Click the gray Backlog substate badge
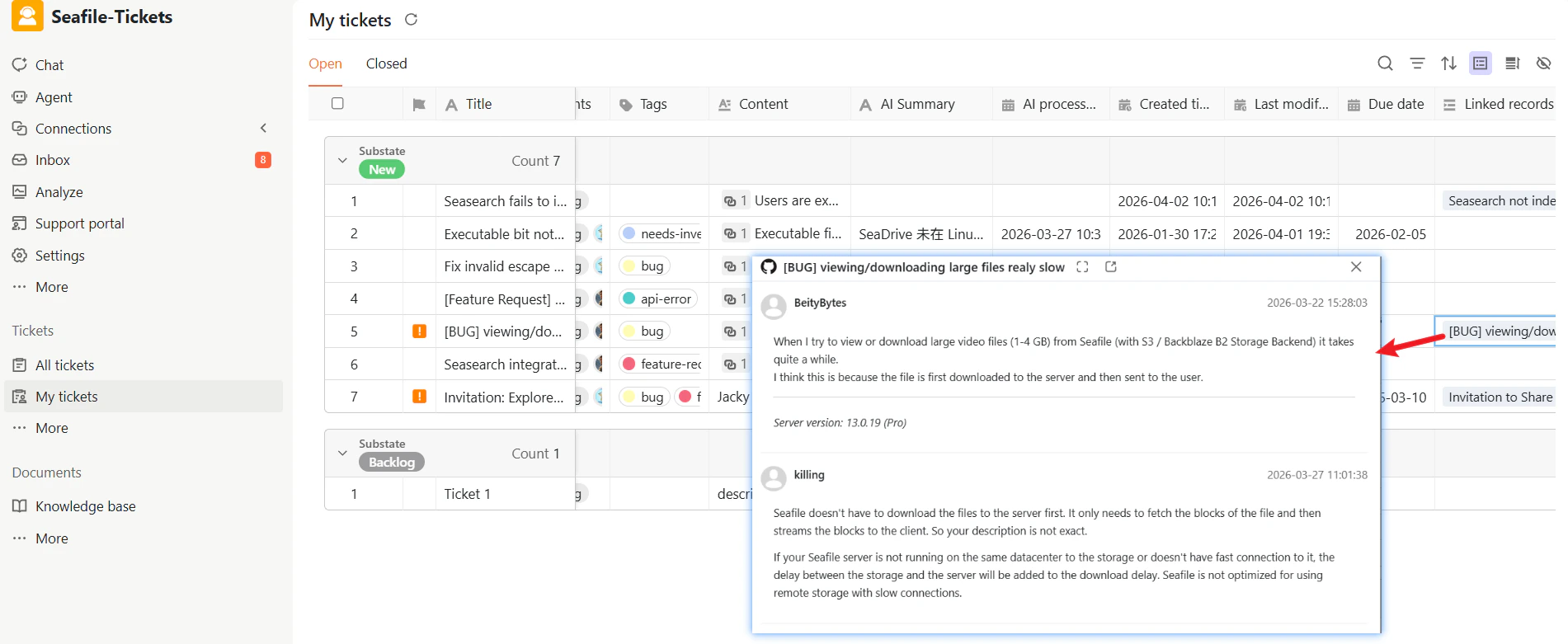1568x644 pixels. pyautogui.click(x=392, y=463)
